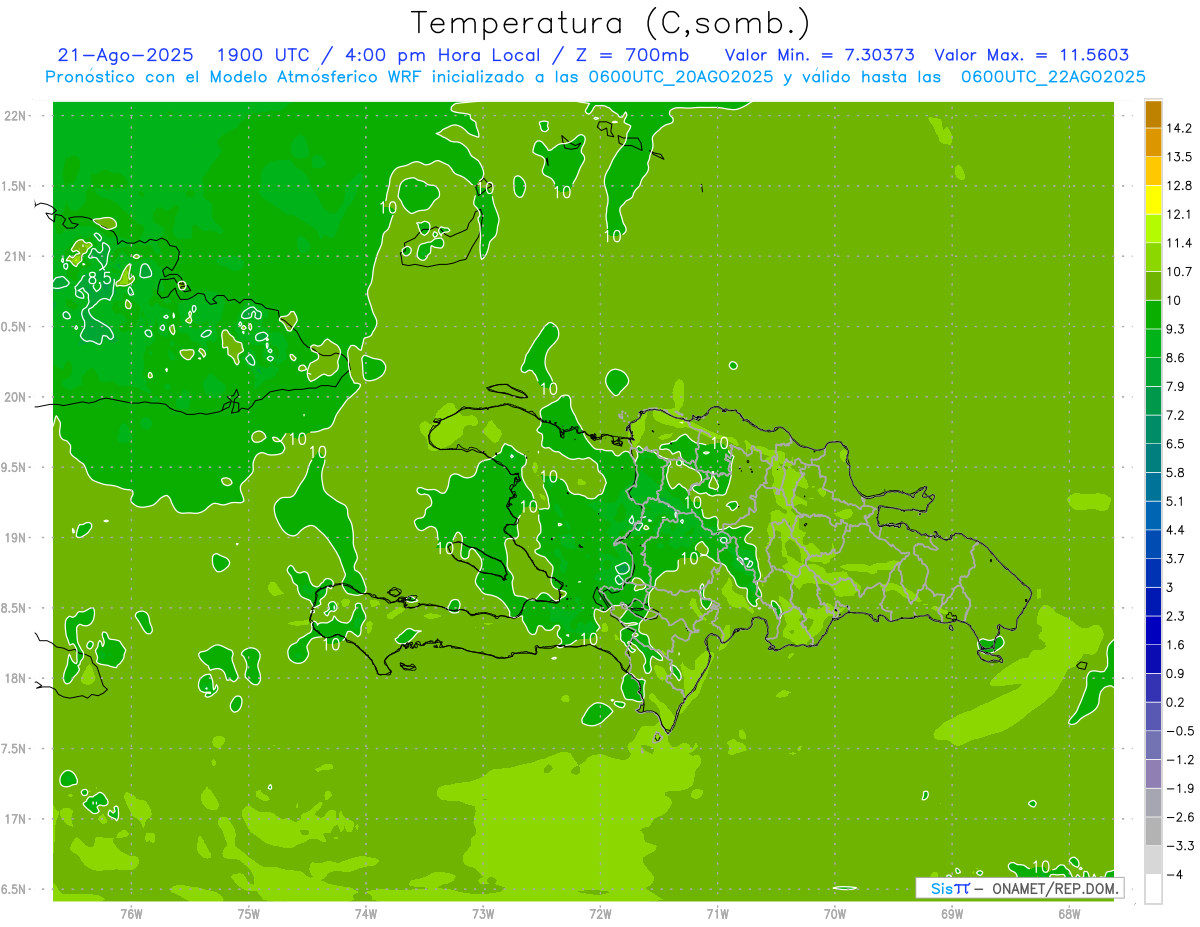Click the '2.3' color scale label
Viewport: 1200px width, 927px height.
pos(1176,617)
